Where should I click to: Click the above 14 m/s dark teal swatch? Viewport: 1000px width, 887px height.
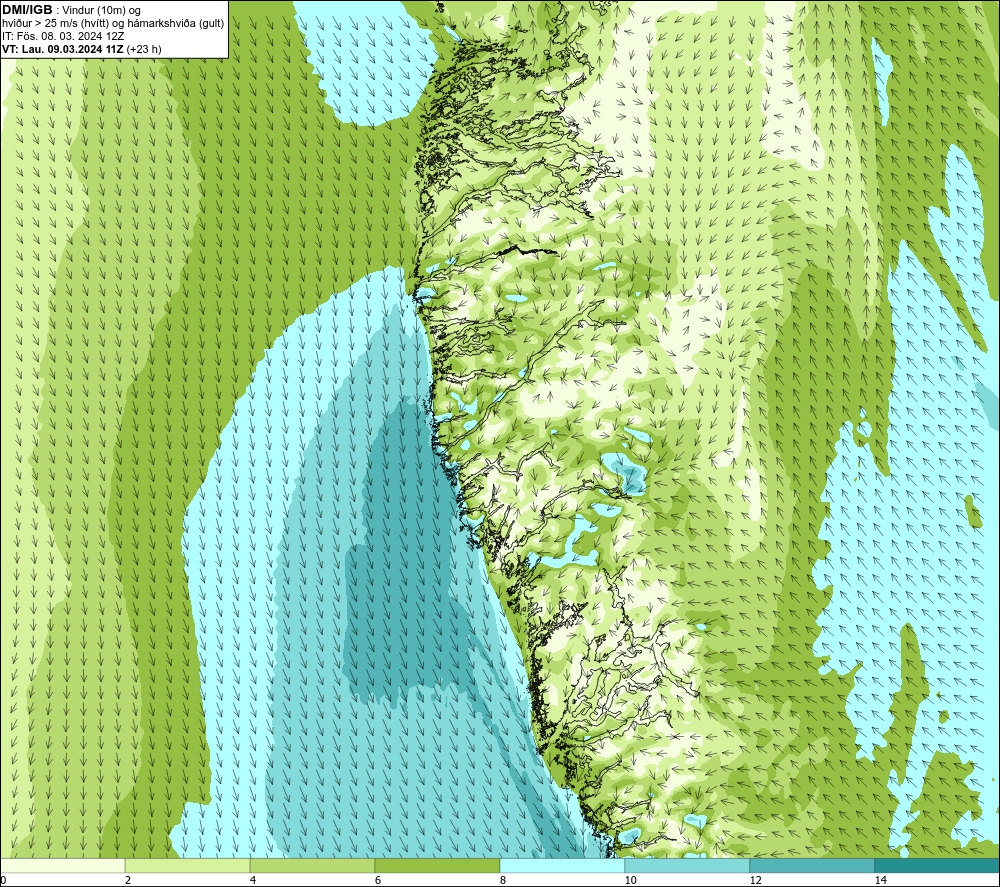click(x=937, y=865)
